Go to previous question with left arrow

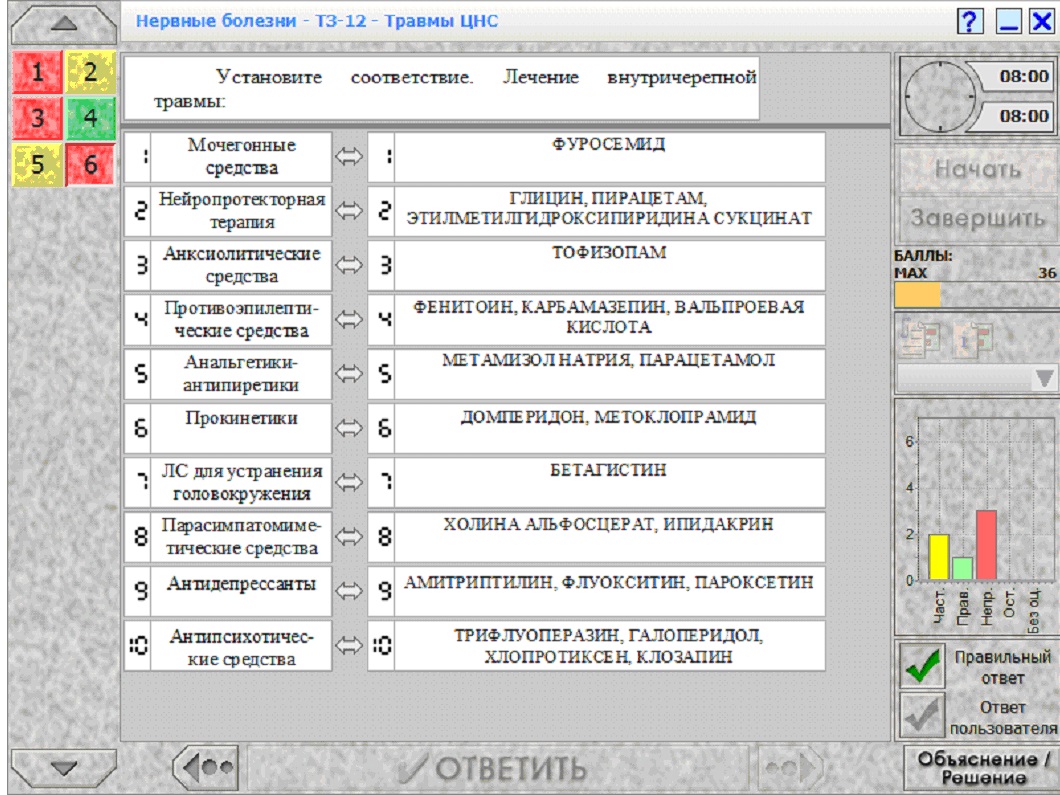[x=208, y=767]
